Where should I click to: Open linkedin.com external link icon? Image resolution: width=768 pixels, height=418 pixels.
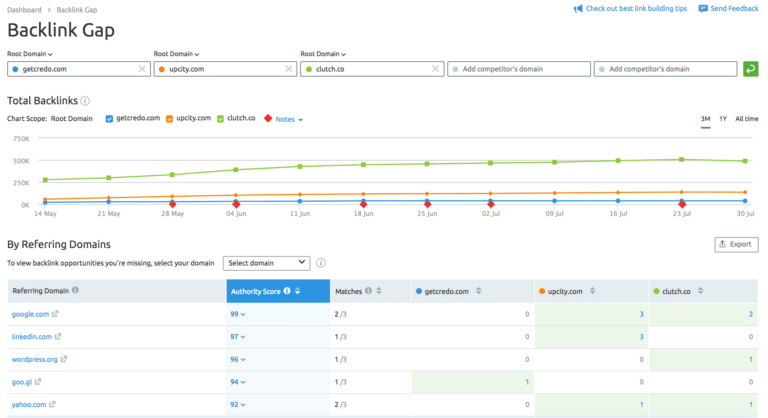click(58, 337)
